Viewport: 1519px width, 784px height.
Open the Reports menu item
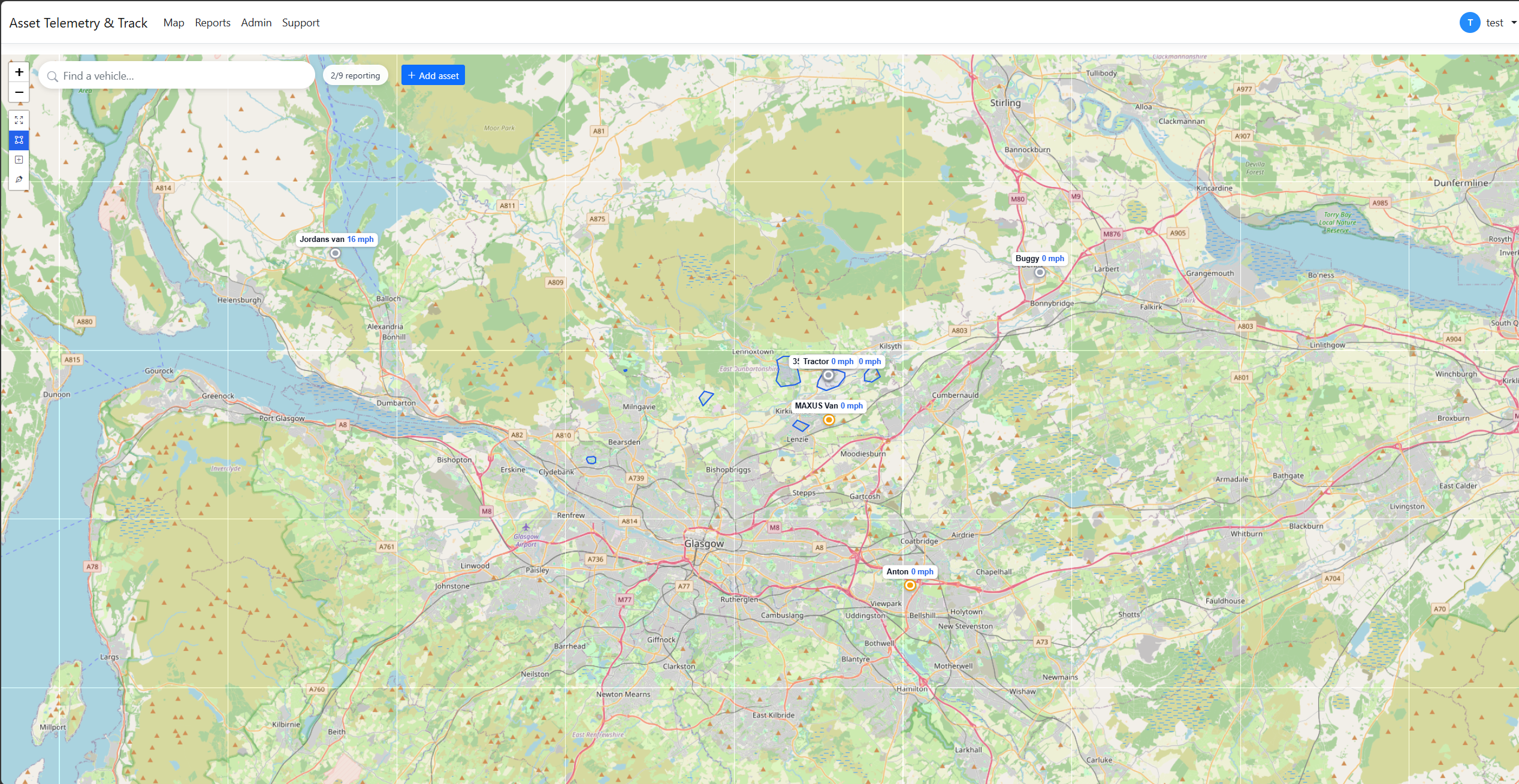point(213,23)
